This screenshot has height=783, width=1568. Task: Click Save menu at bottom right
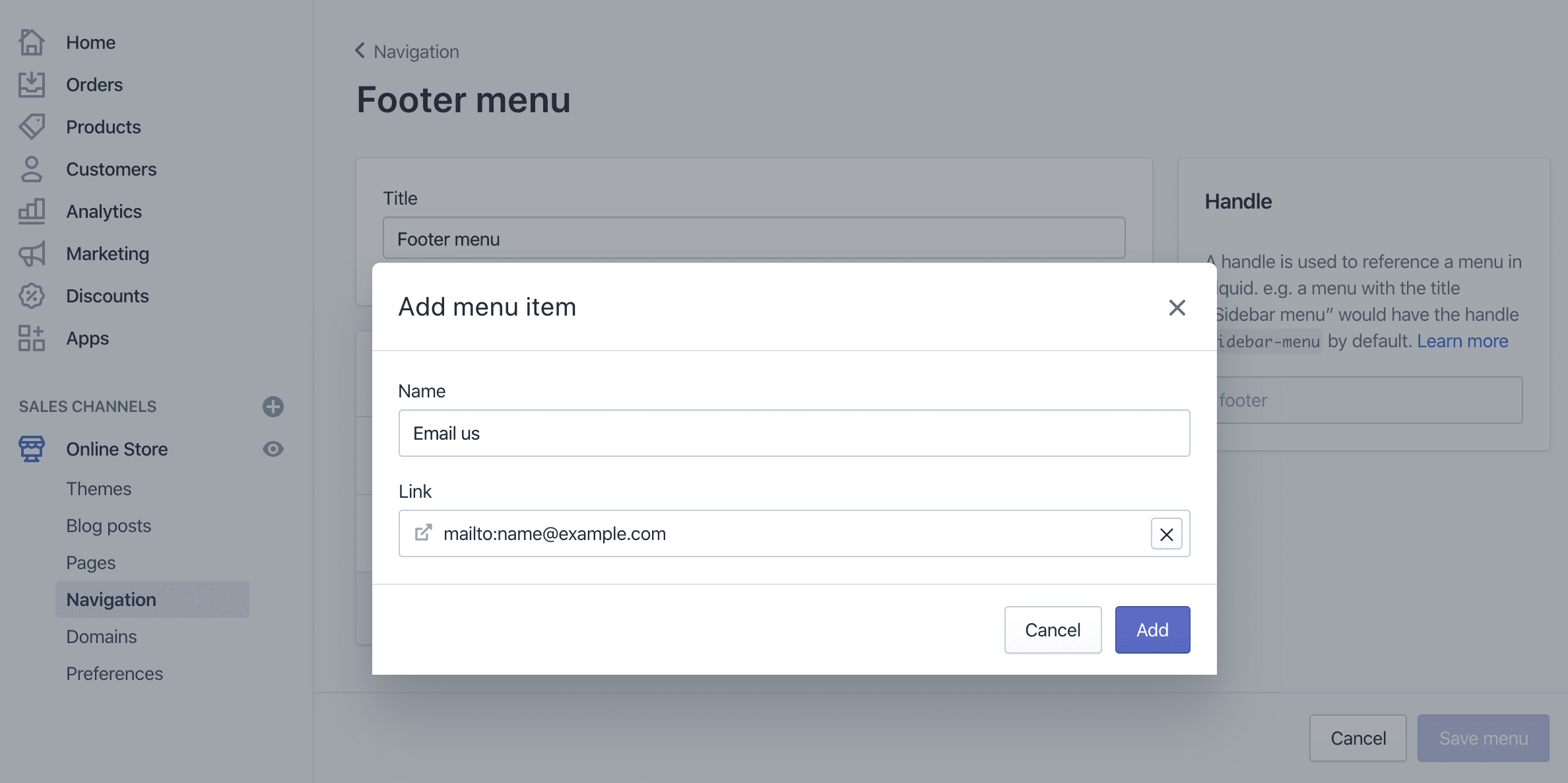pos(1483,737)
